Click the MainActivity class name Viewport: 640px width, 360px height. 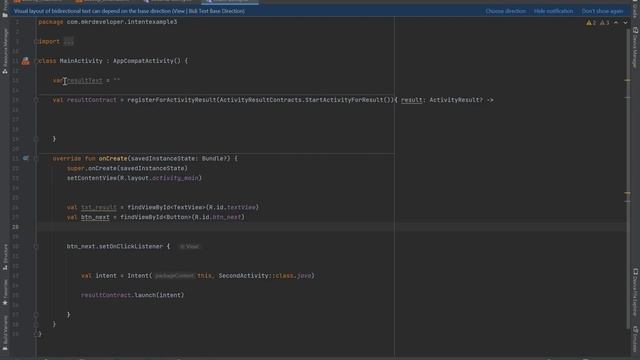tap(81, 61)
